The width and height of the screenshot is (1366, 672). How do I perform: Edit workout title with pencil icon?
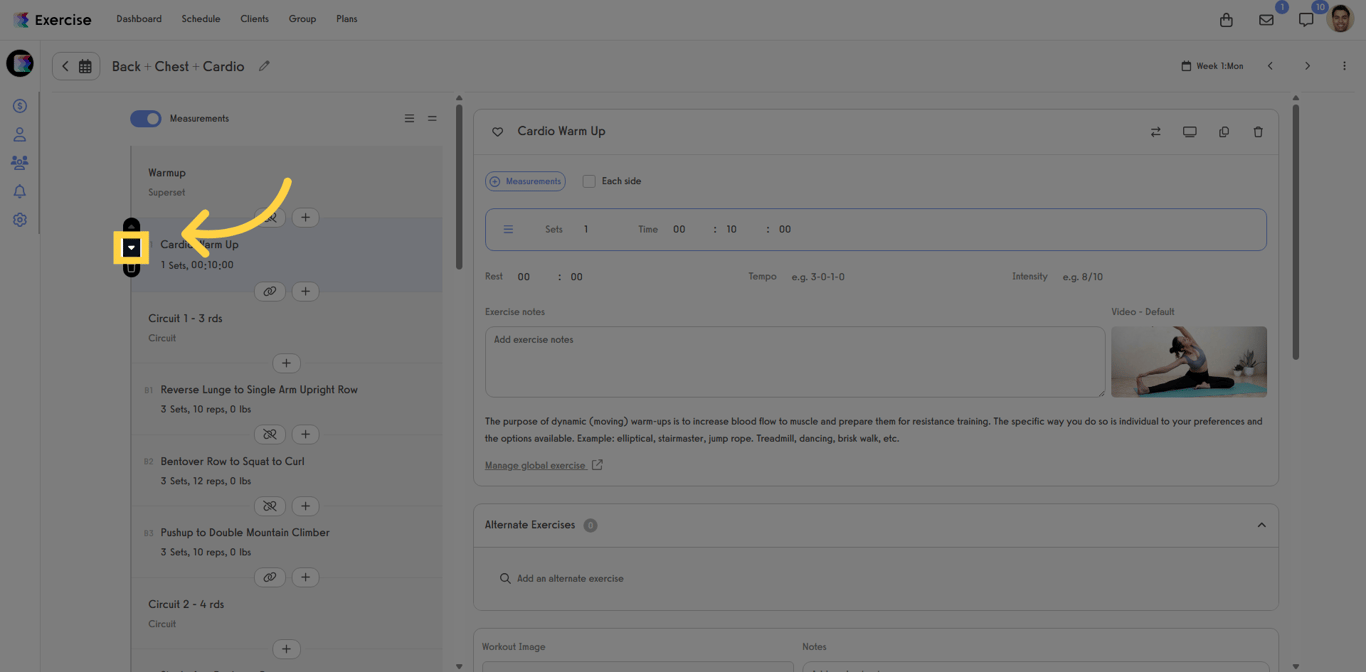(264, 66)
